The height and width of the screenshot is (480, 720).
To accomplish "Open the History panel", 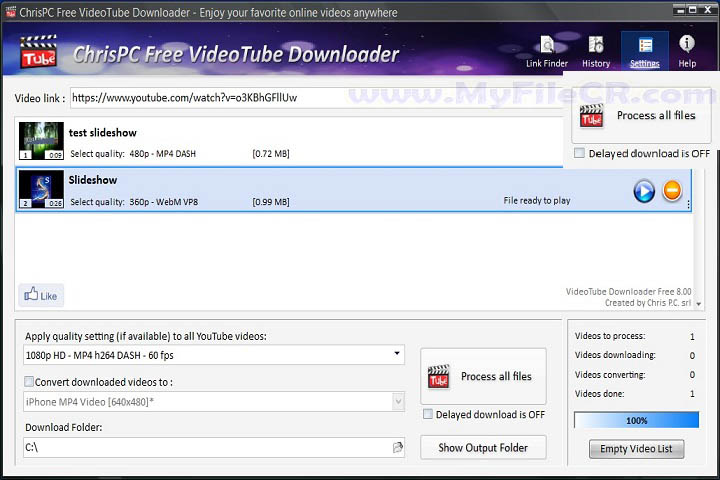I will point(596,52).
